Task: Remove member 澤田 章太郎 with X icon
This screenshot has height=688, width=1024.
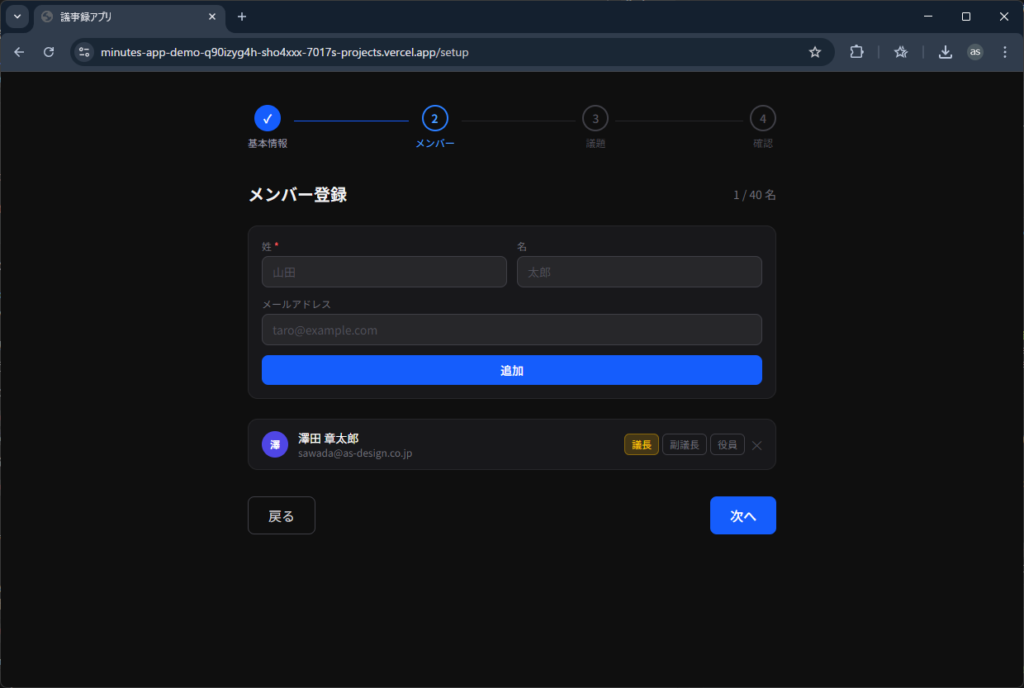Action: coord(757,445)
